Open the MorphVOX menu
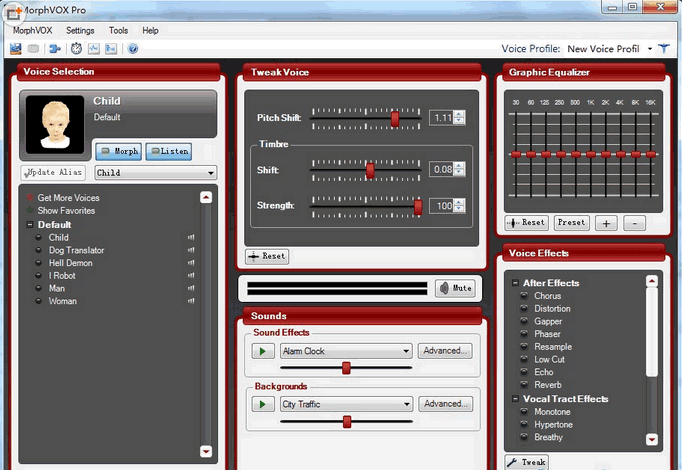Viewport: 682px width, 470px height. coord(33,30)
